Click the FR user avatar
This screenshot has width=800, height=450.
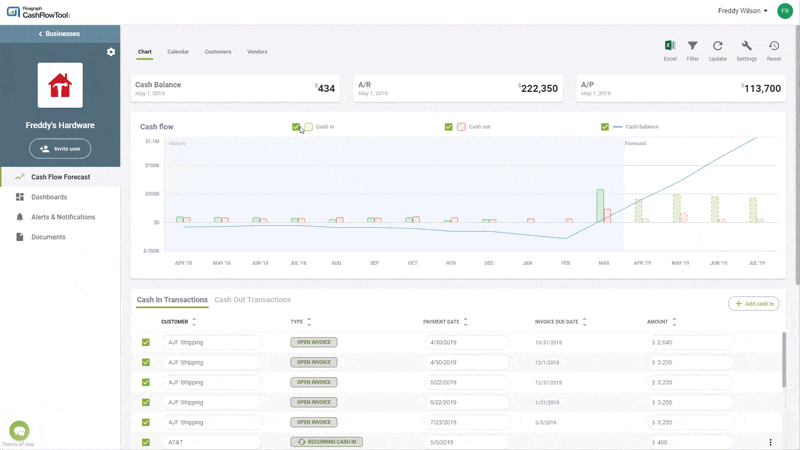coord(785,11)
